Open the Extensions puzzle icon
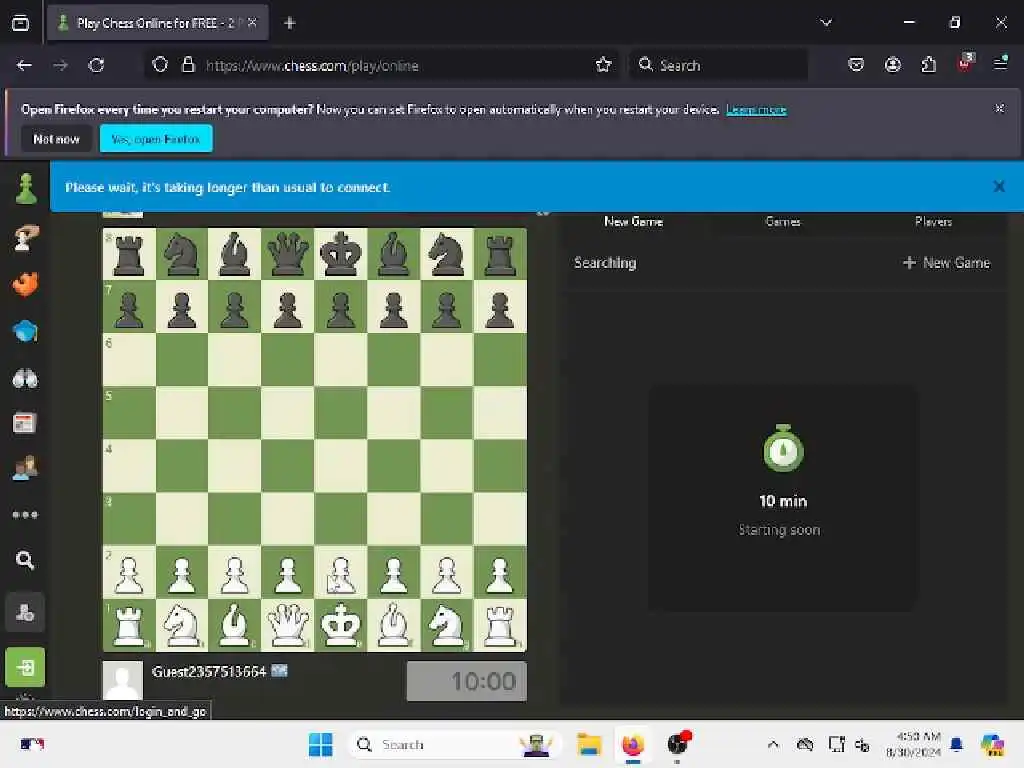Screen dimensions: 1024x768 (929, 65)
